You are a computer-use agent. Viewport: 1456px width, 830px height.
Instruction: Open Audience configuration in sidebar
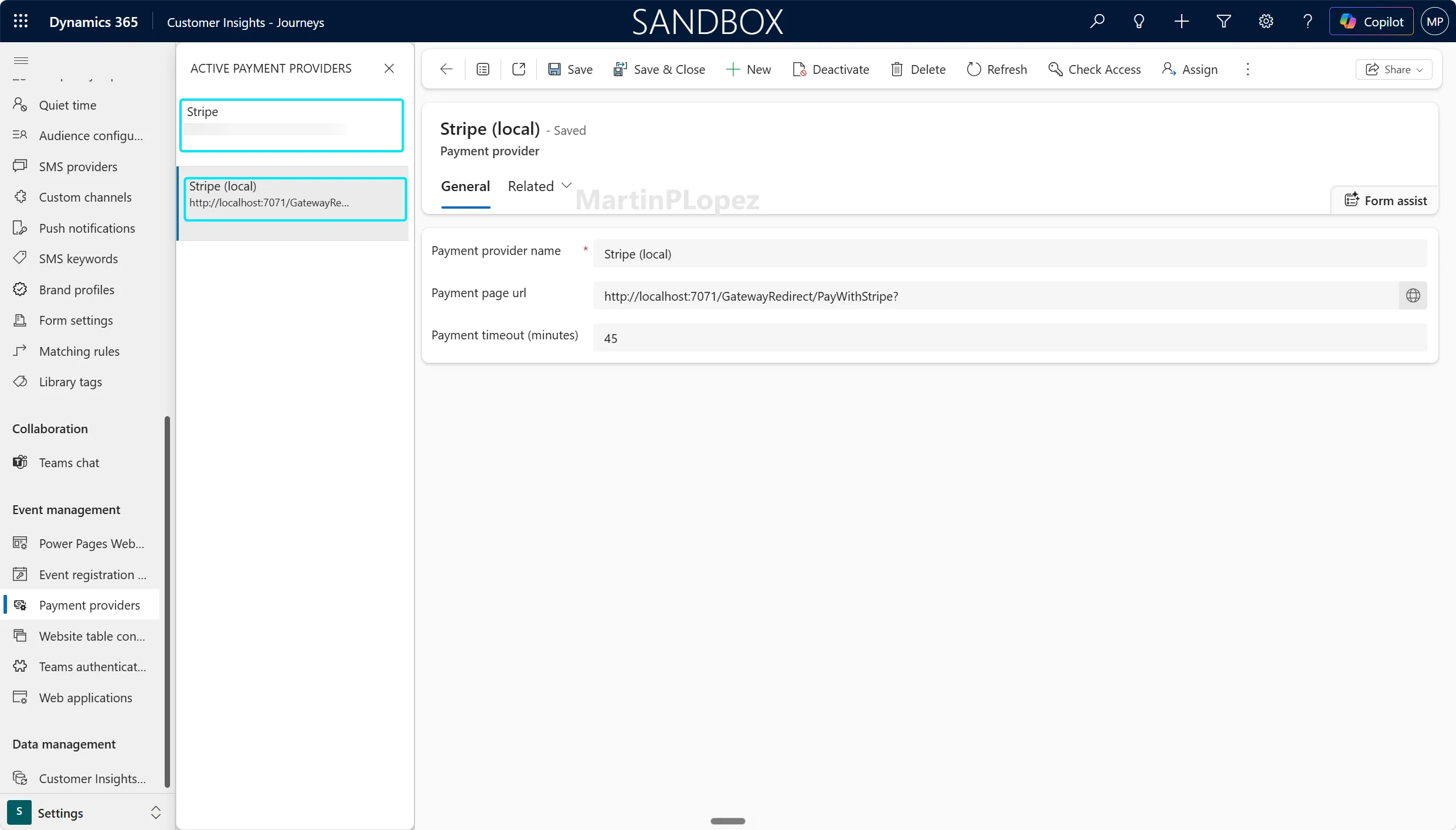click(80, 135)
